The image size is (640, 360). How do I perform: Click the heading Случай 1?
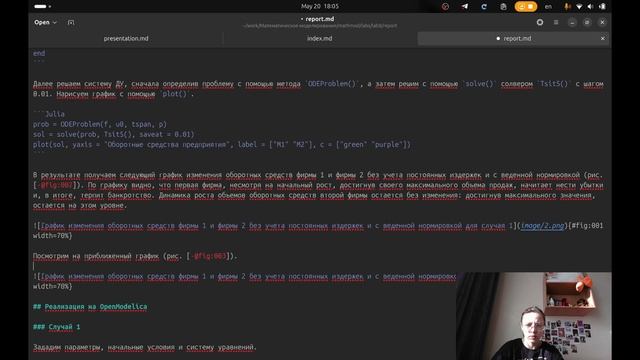pos(57,327)
